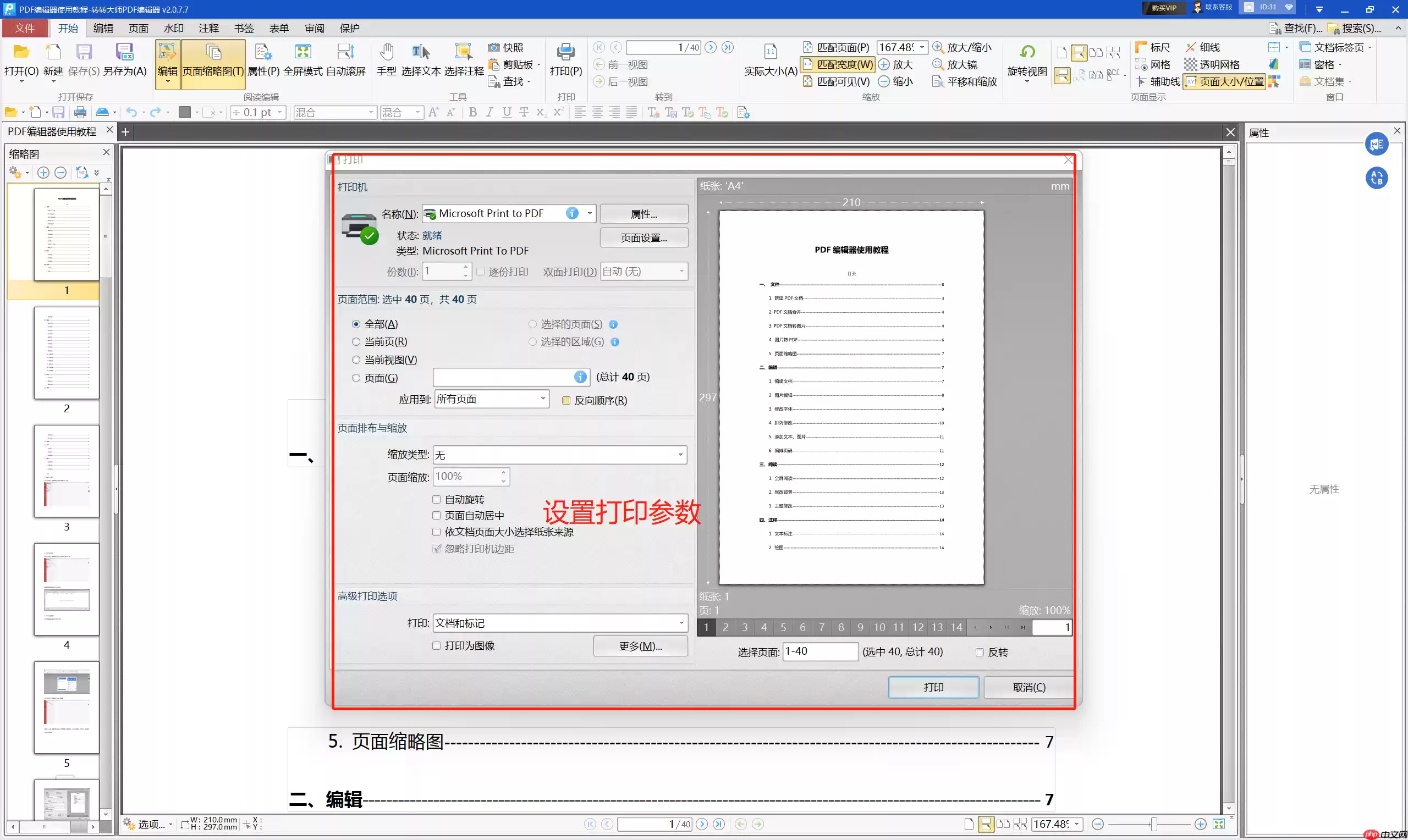Toggle 页面自动居中 option
This screenshot has width=1408, height=840.
(x=437, y=515)
